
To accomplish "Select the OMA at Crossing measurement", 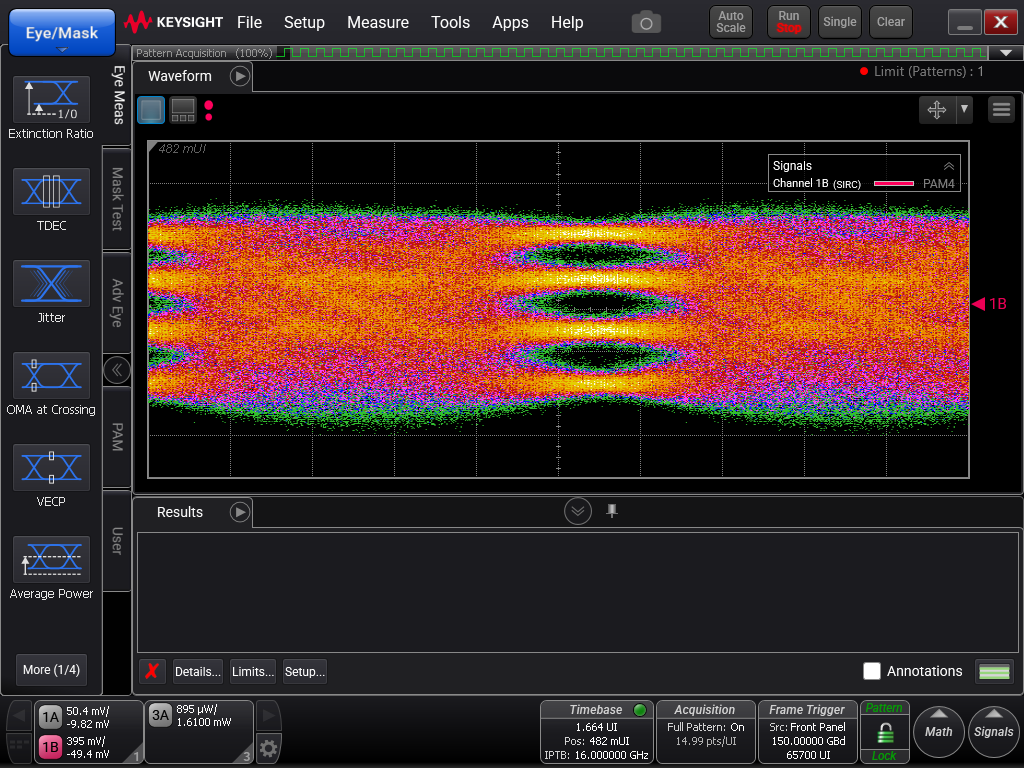I will (x=51, y=375).
